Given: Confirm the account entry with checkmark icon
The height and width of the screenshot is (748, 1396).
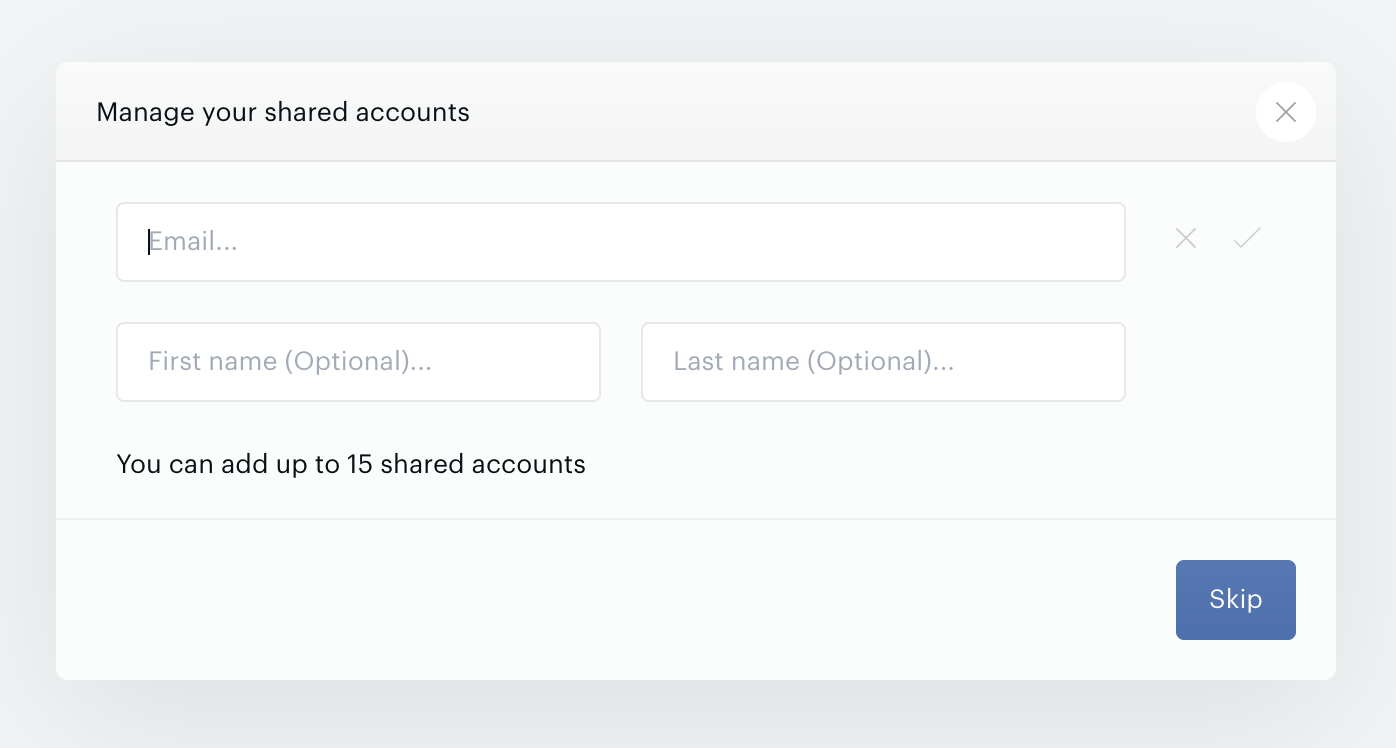Looking at the screenshot, I should tap(1247, 238).
